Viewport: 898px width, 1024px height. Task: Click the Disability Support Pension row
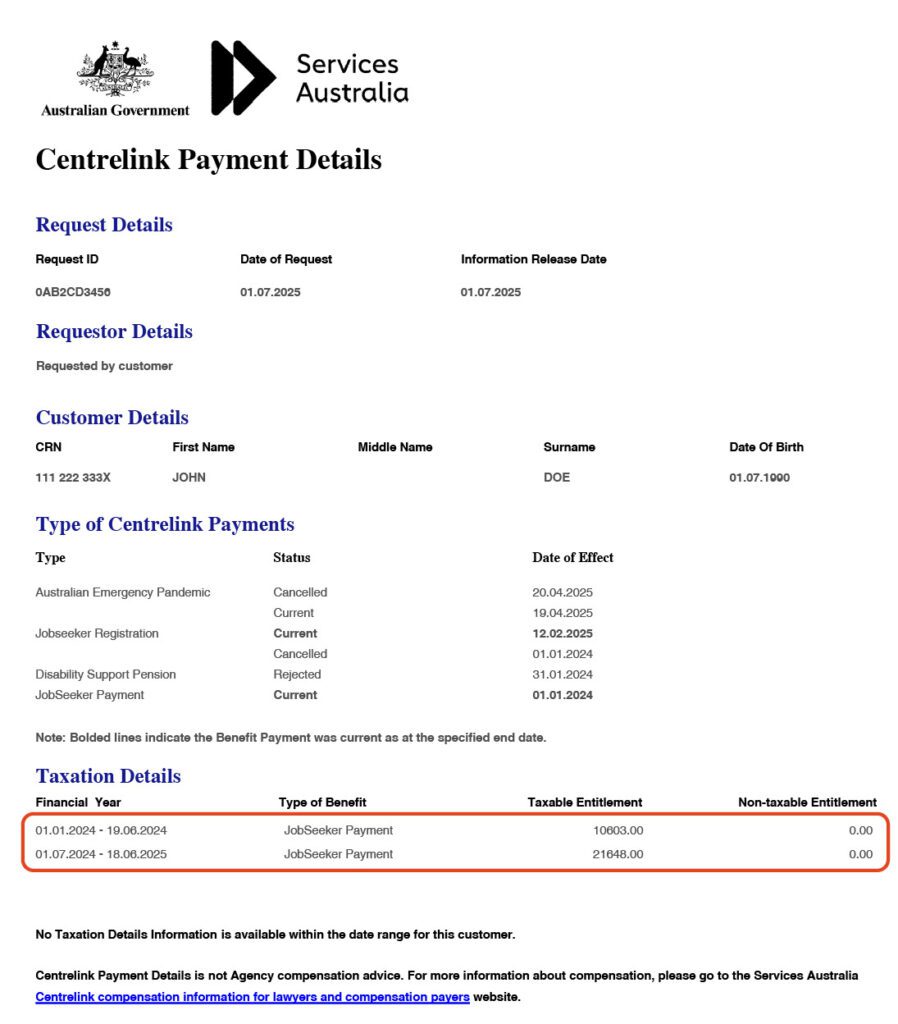coord(314,675)
